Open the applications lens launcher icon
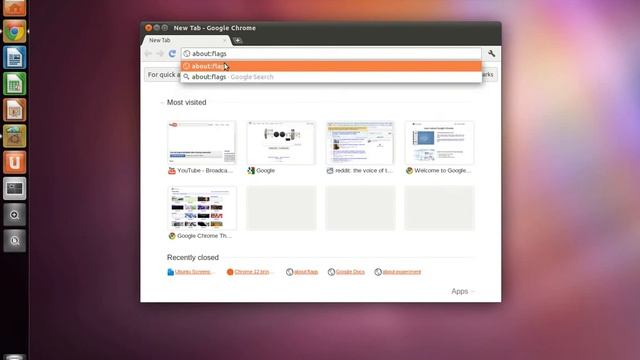The image size is (640, 360). coord(15,215)
